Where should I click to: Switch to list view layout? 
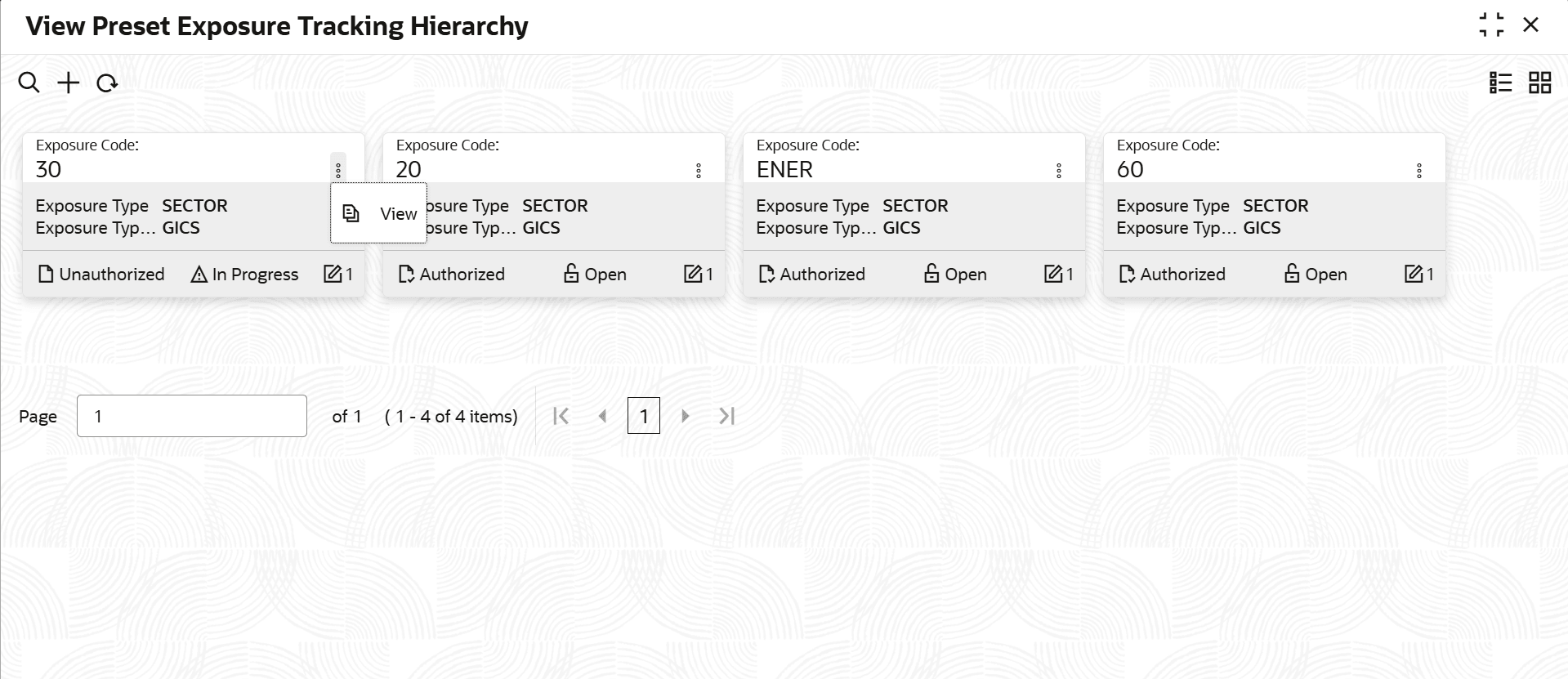(1500, 83)
